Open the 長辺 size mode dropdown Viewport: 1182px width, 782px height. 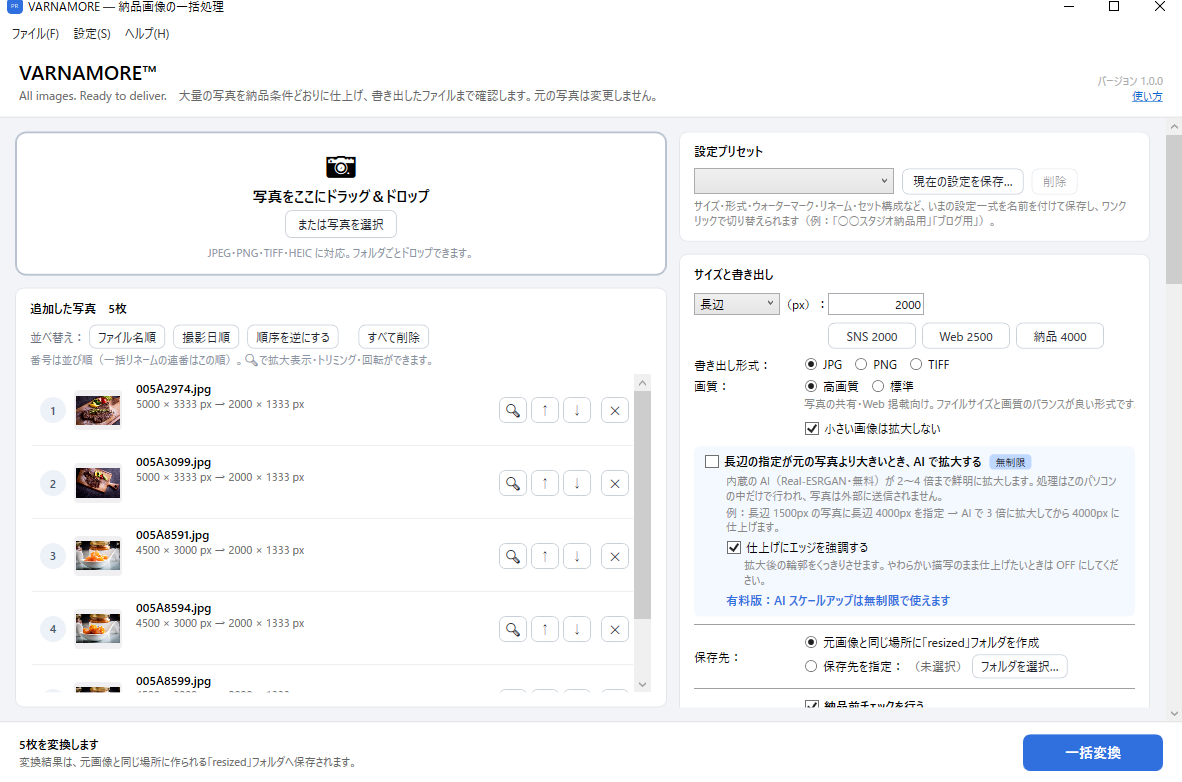coord(736,304)
